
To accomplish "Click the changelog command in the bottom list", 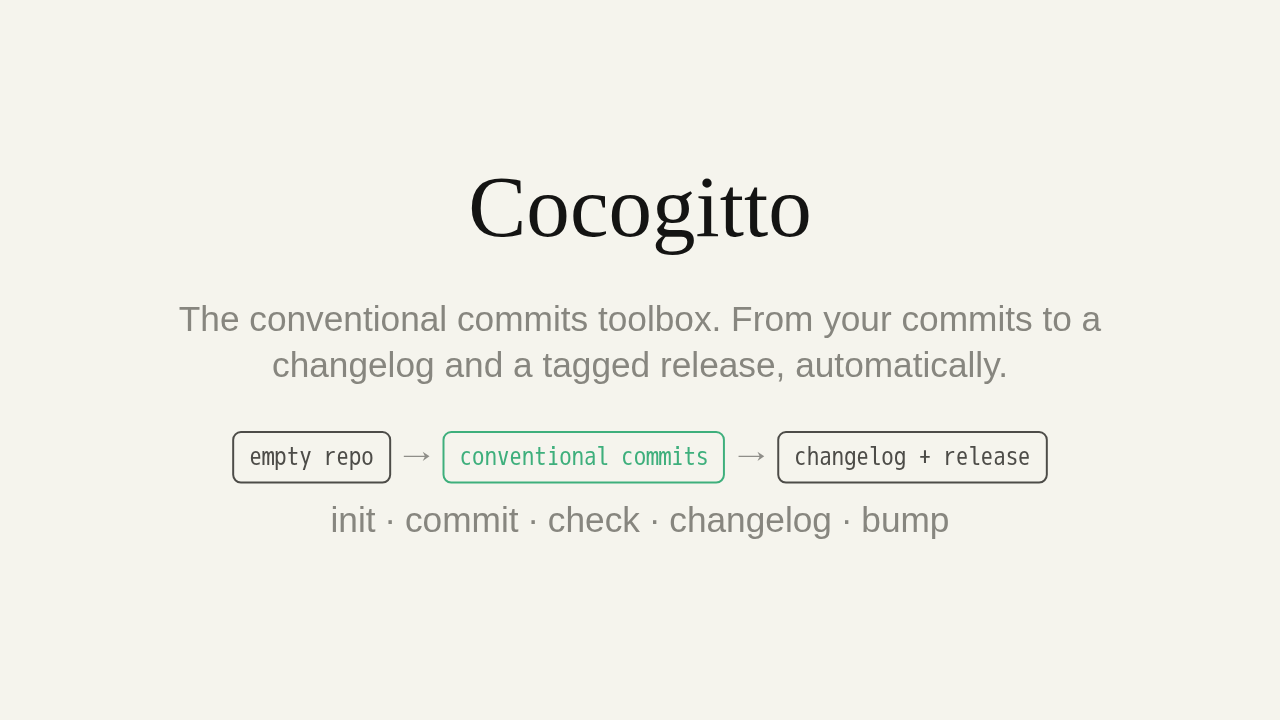I will pyautogui.click(x=750, y=521).
